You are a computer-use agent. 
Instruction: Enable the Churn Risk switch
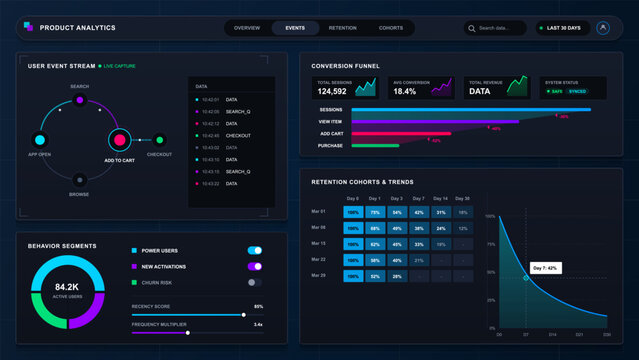point(255,282)
